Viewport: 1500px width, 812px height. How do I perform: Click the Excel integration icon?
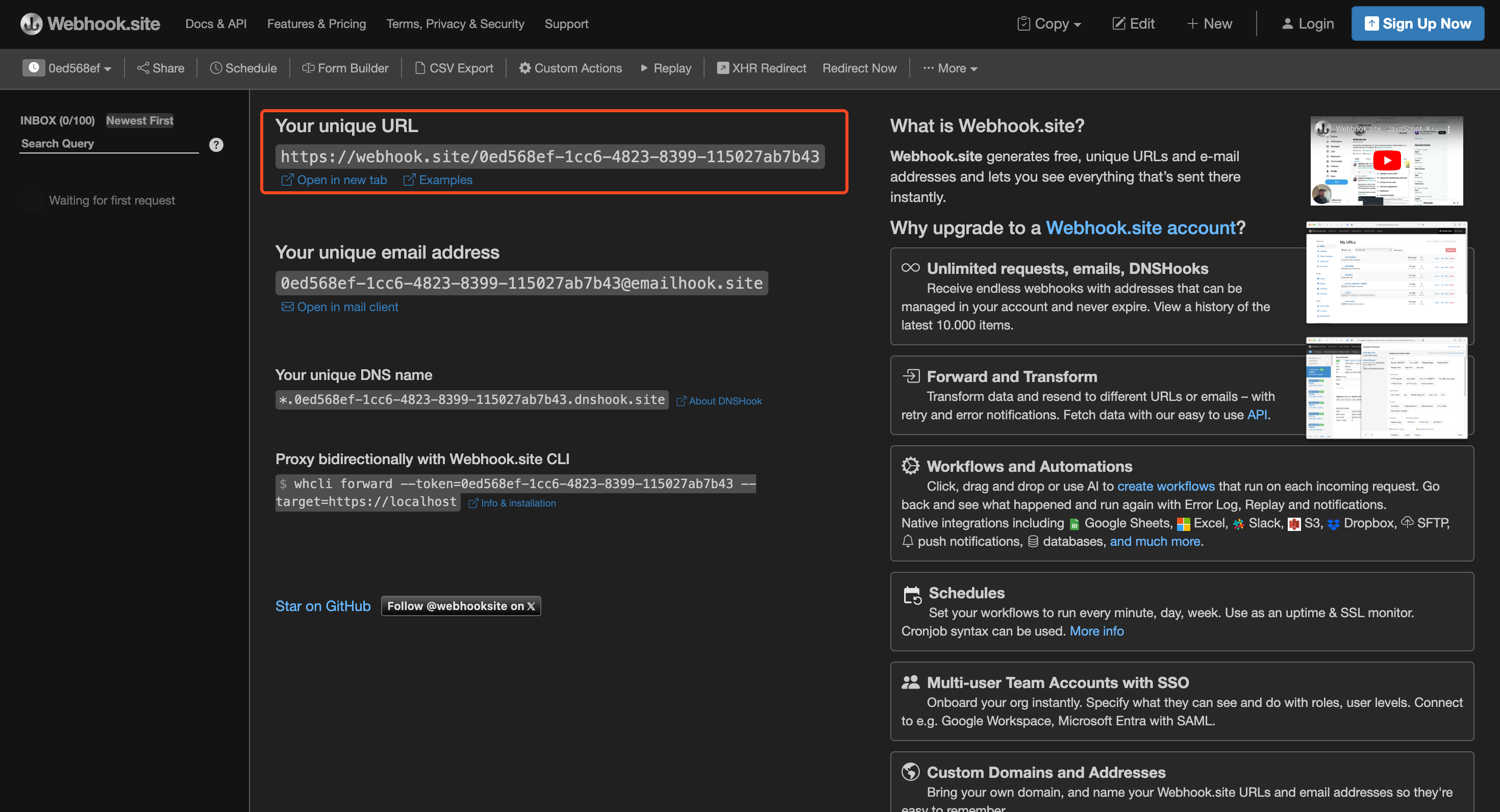(1183, 524)
